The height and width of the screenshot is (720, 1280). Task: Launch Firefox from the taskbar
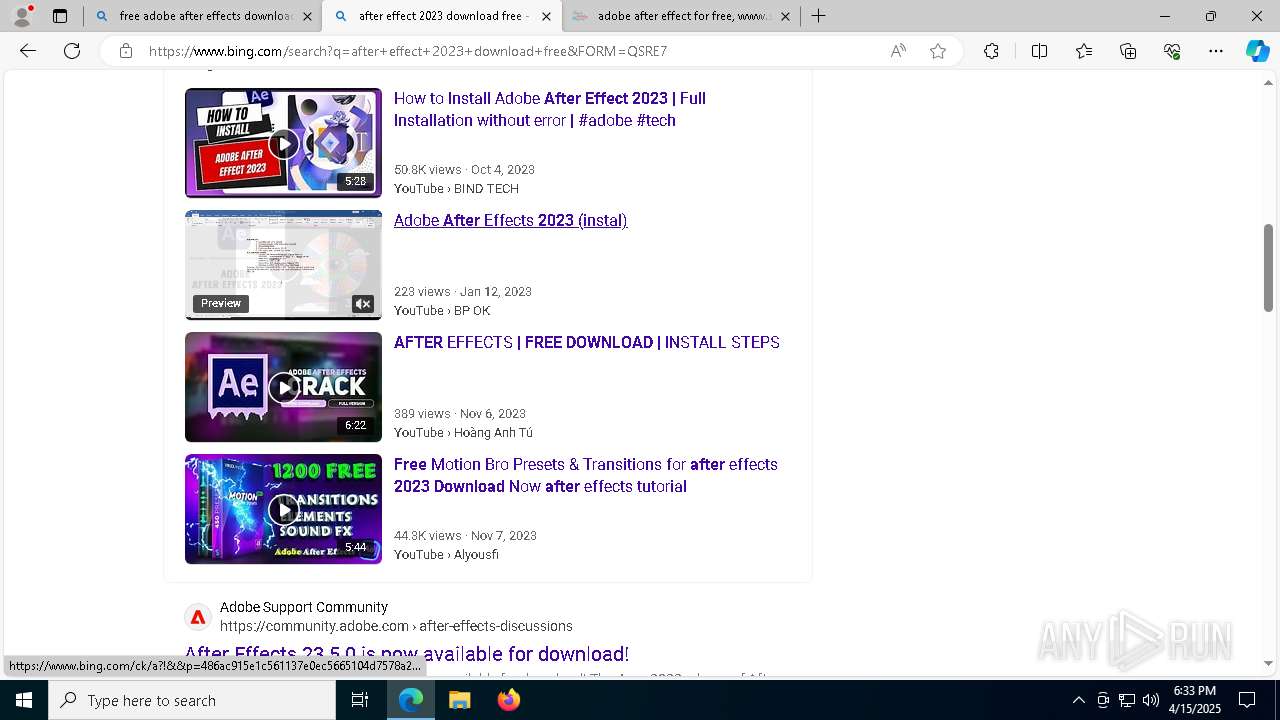click(508, 700)
